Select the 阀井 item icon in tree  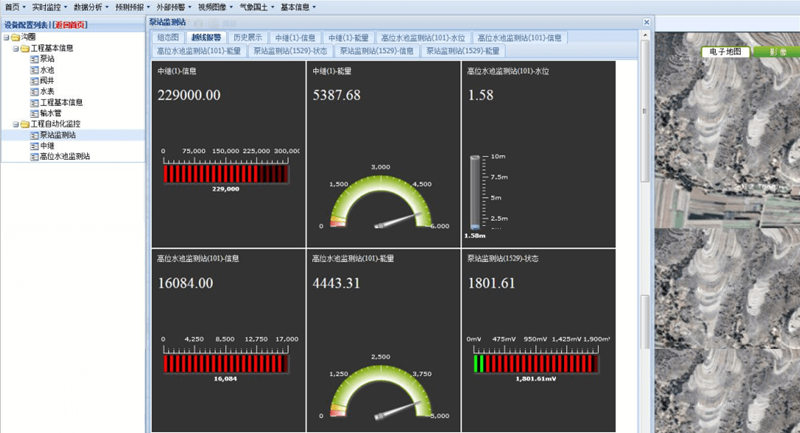click(35, 81)
